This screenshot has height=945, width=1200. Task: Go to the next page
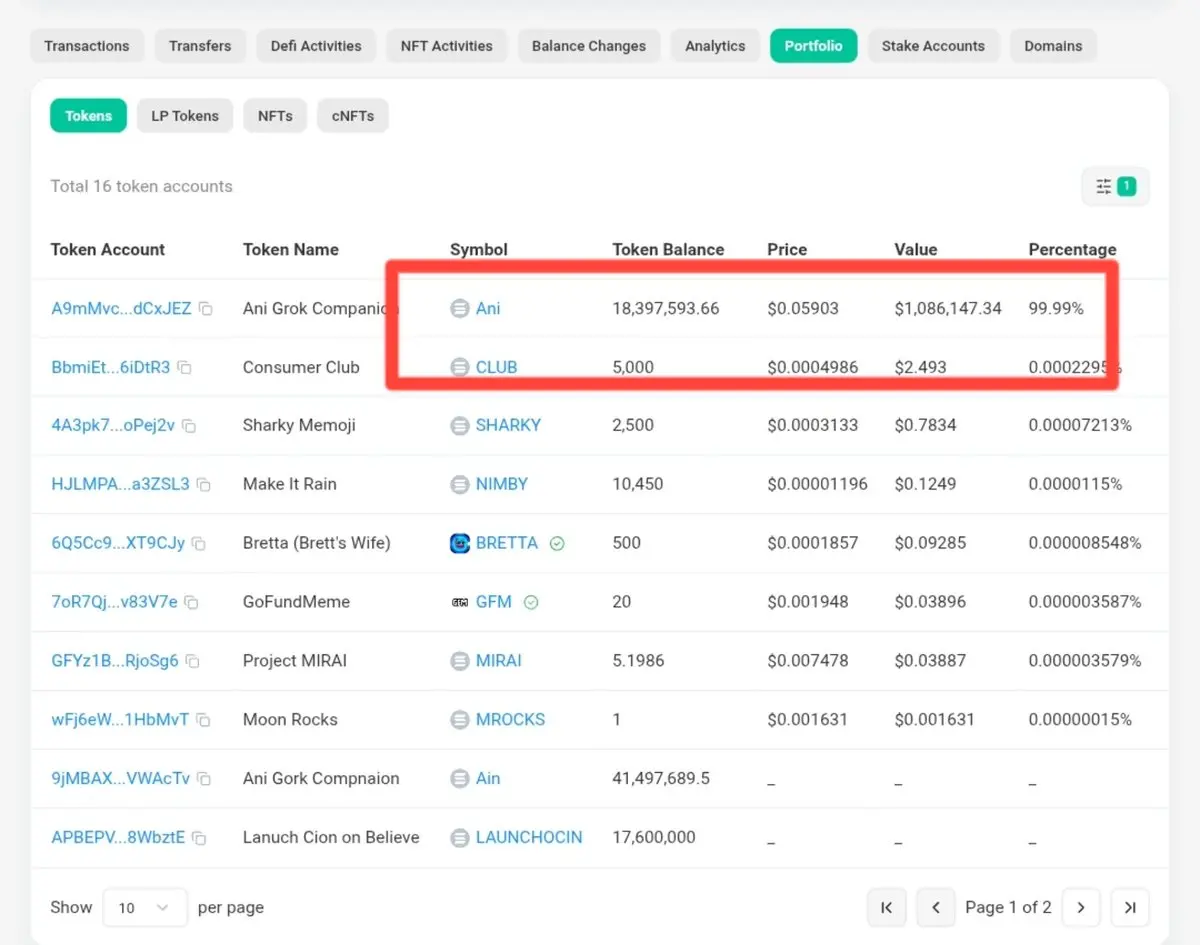pos(1081,908)
